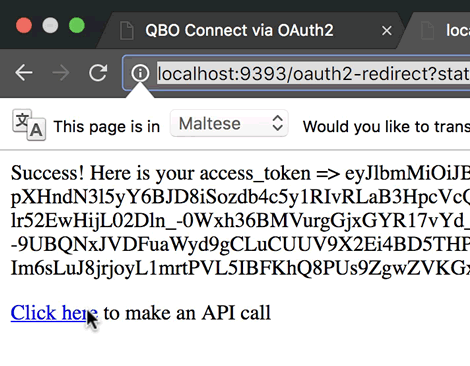
Task: Reload the current page
Action: click(98, 72)
